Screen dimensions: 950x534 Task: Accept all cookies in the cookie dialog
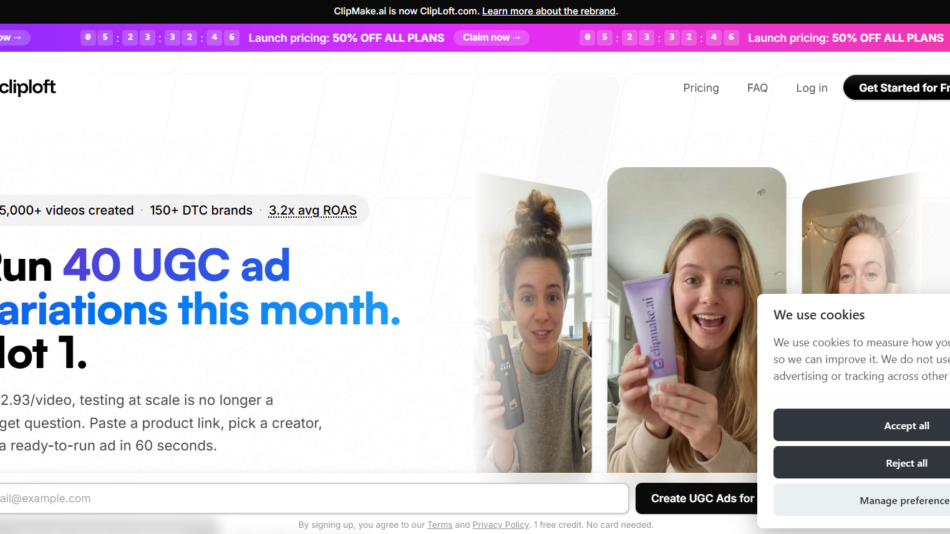point(862,426)
